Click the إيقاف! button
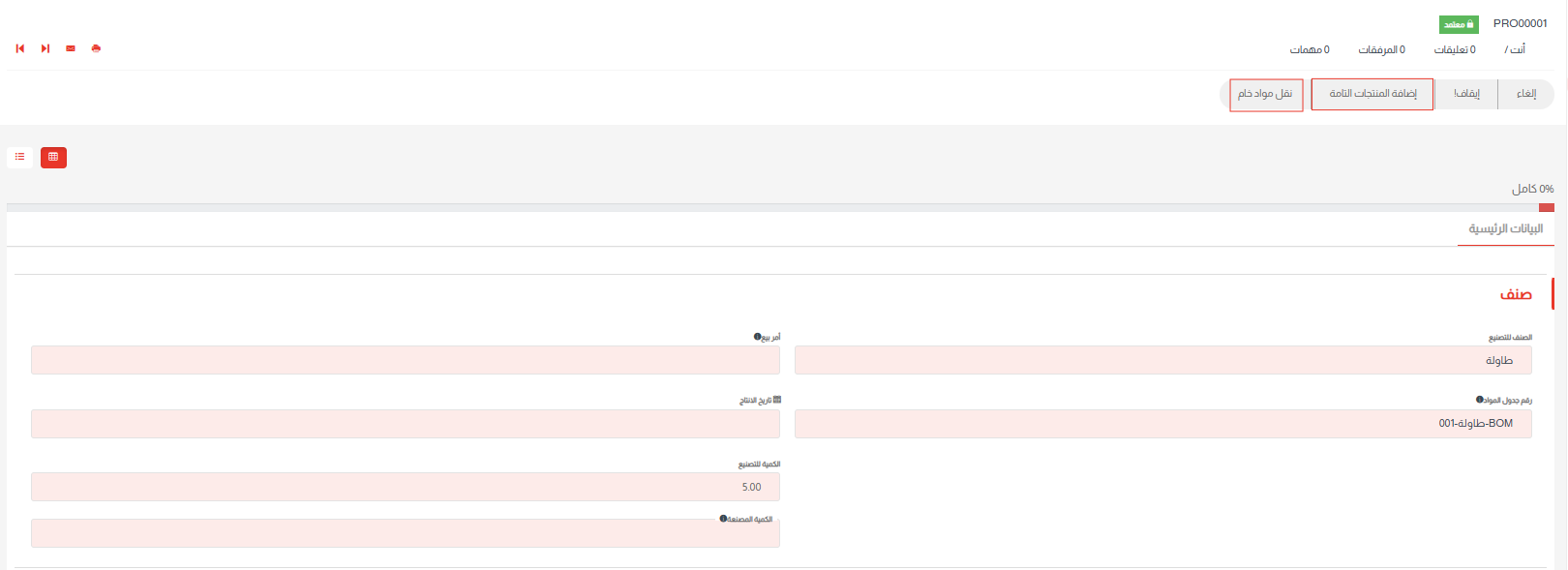 [1466, 94]
